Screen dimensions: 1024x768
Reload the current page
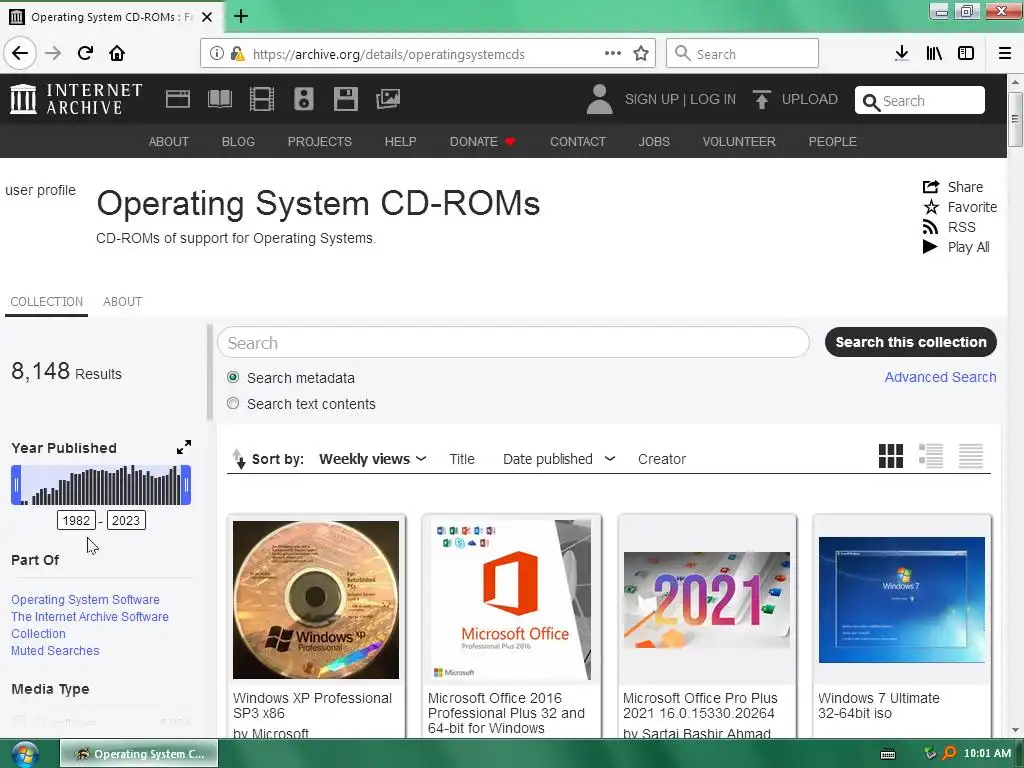click(85, 53)
